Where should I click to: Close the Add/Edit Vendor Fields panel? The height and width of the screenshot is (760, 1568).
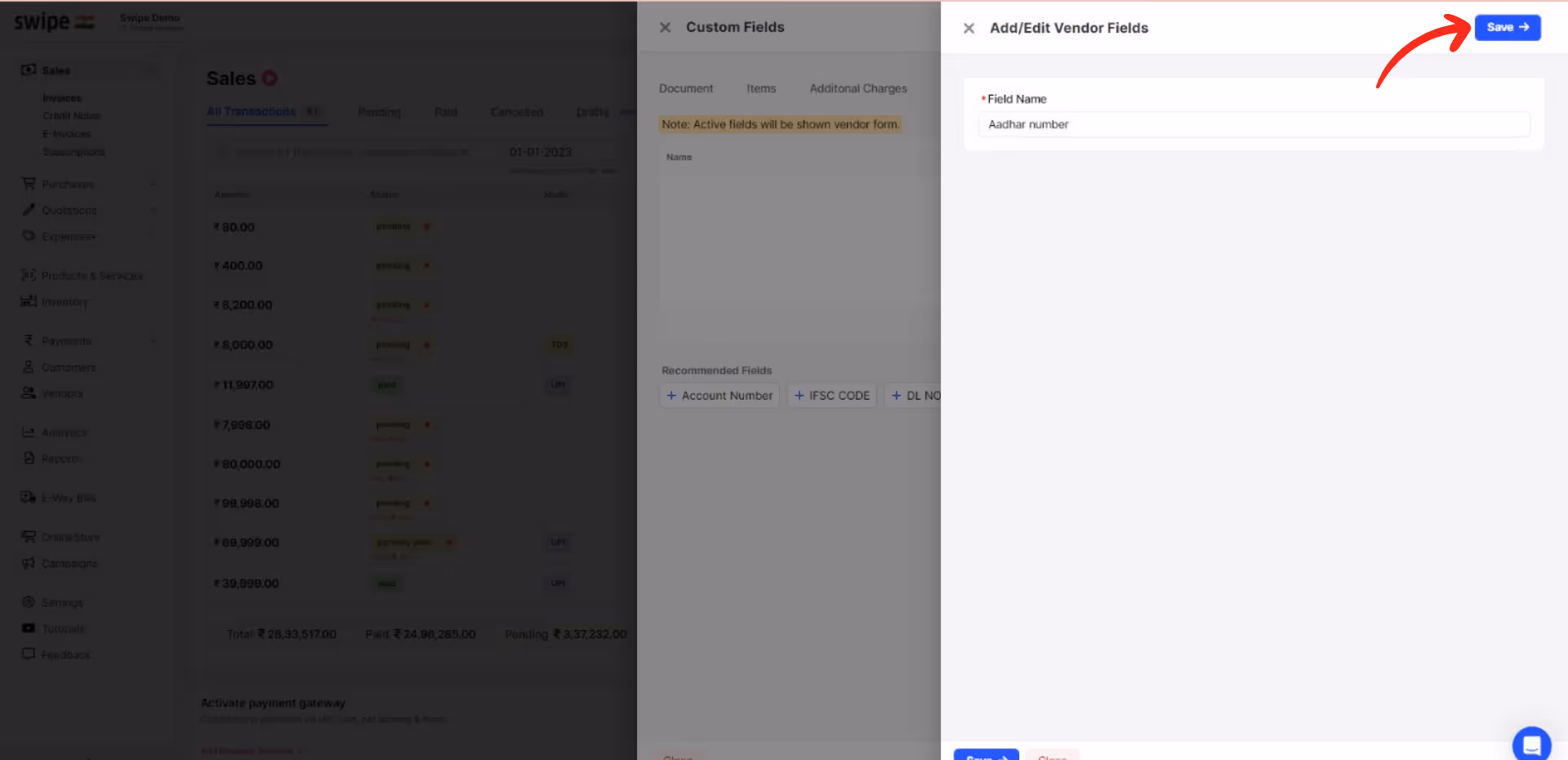point(969,28)
